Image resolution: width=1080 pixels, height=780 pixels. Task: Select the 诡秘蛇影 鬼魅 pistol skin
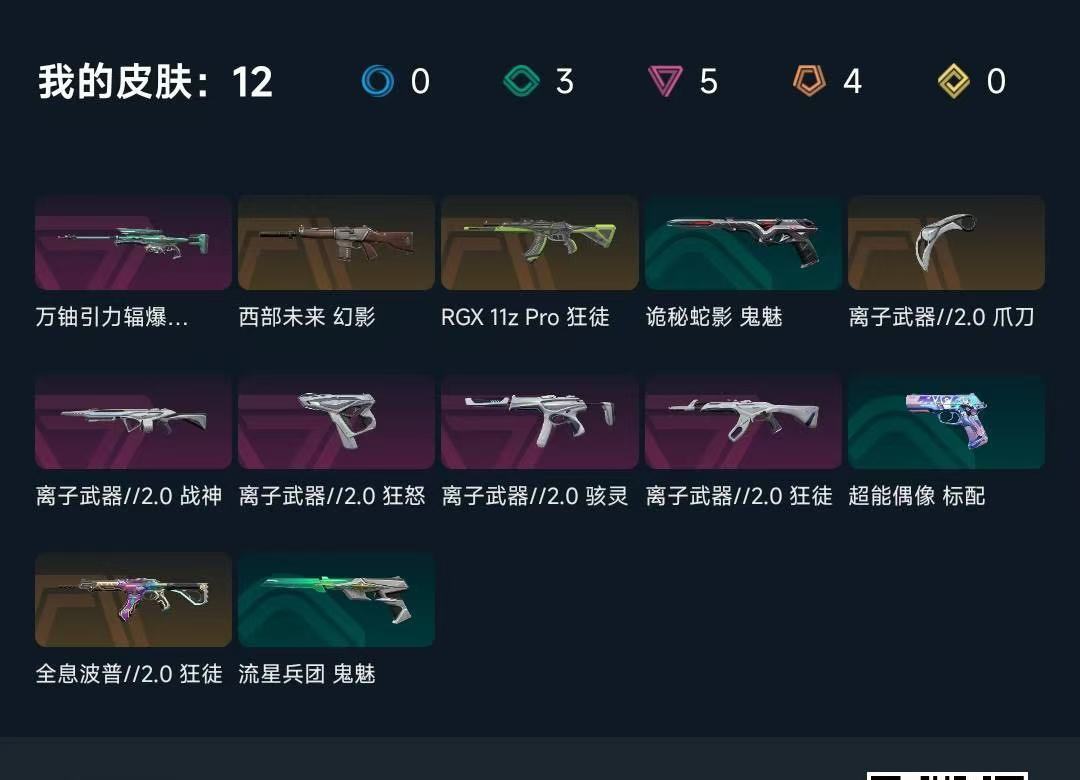click(743, 243)
